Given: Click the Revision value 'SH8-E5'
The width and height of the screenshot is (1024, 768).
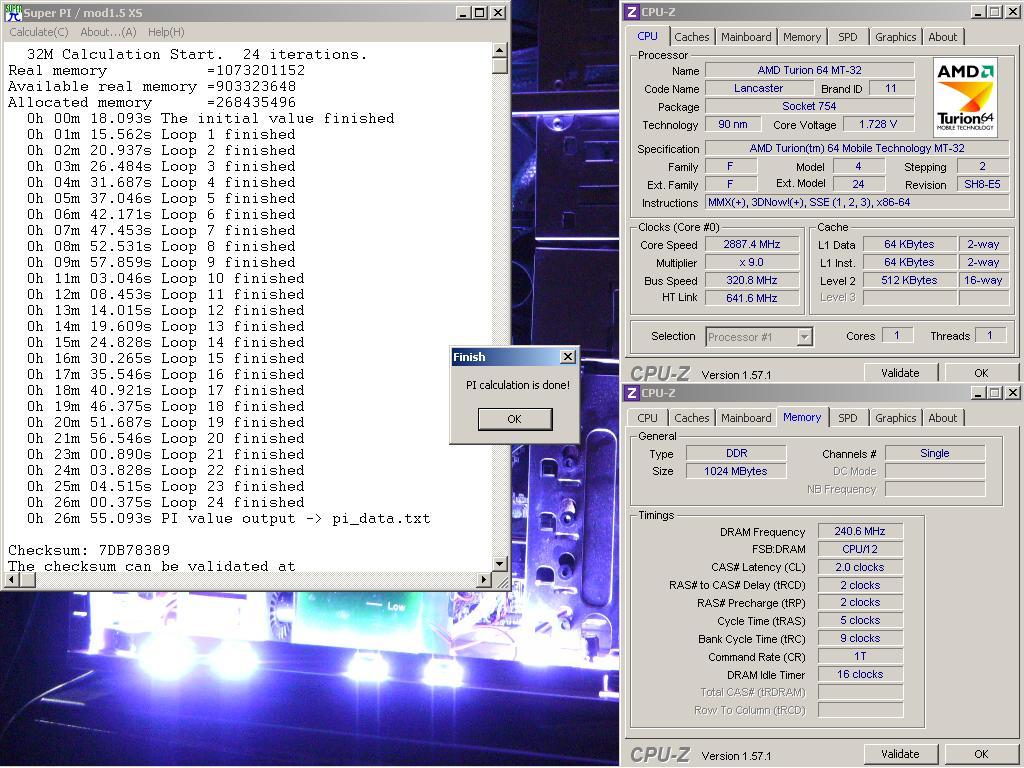Looking at the screenshot, I should click(x=982, y=184).
